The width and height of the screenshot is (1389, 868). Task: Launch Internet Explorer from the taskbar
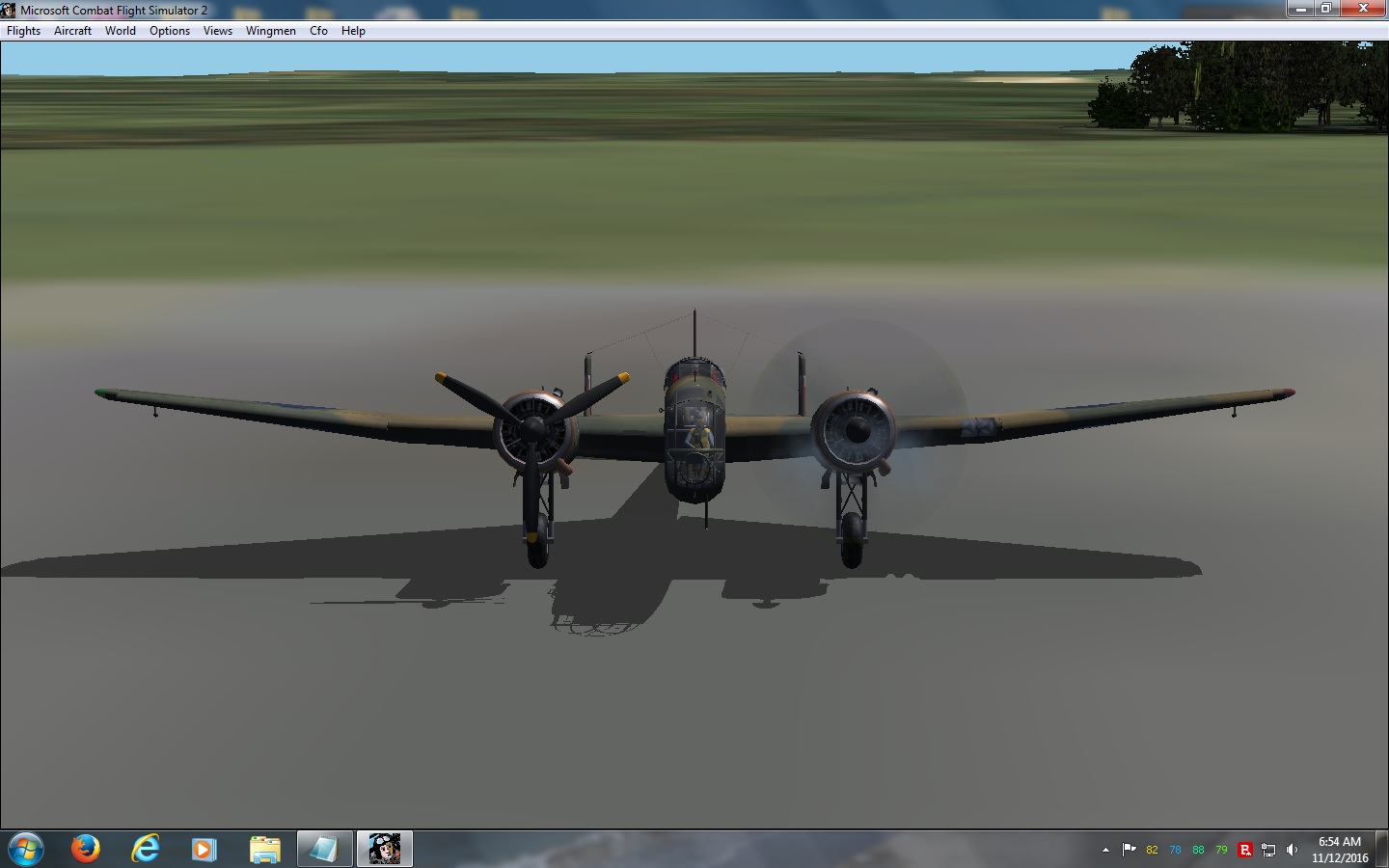click(146, 849)
